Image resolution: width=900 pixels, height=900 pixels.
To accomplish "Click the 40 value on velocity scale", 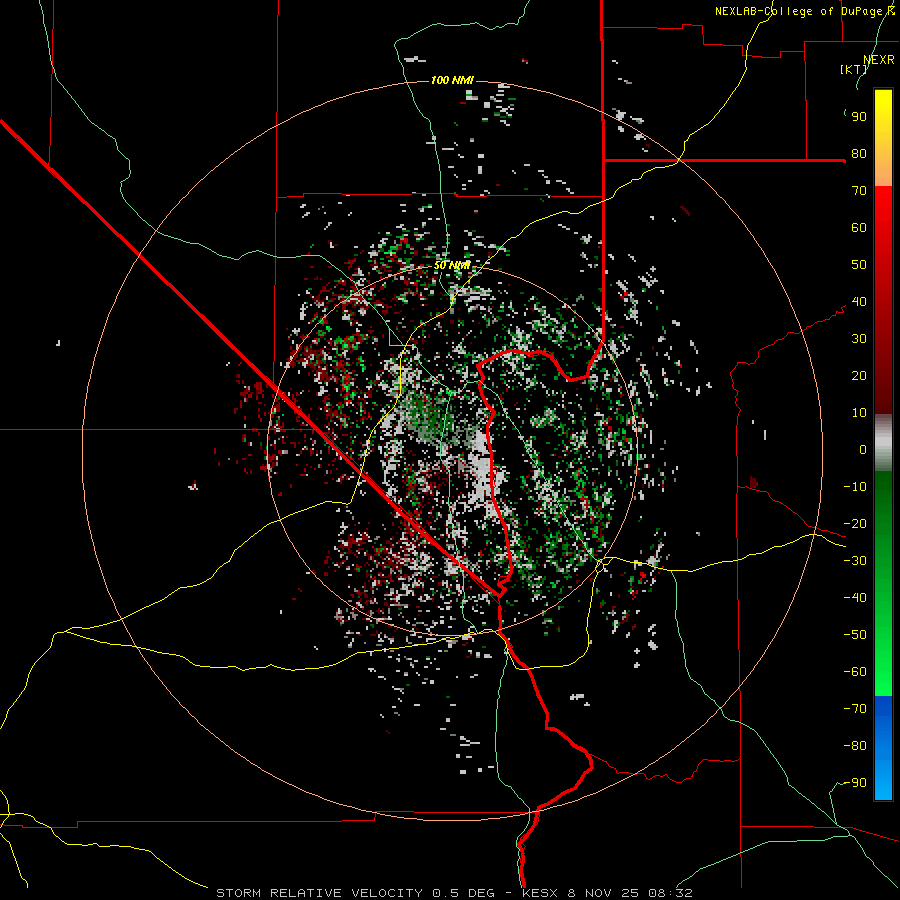I will coord(859,302).
